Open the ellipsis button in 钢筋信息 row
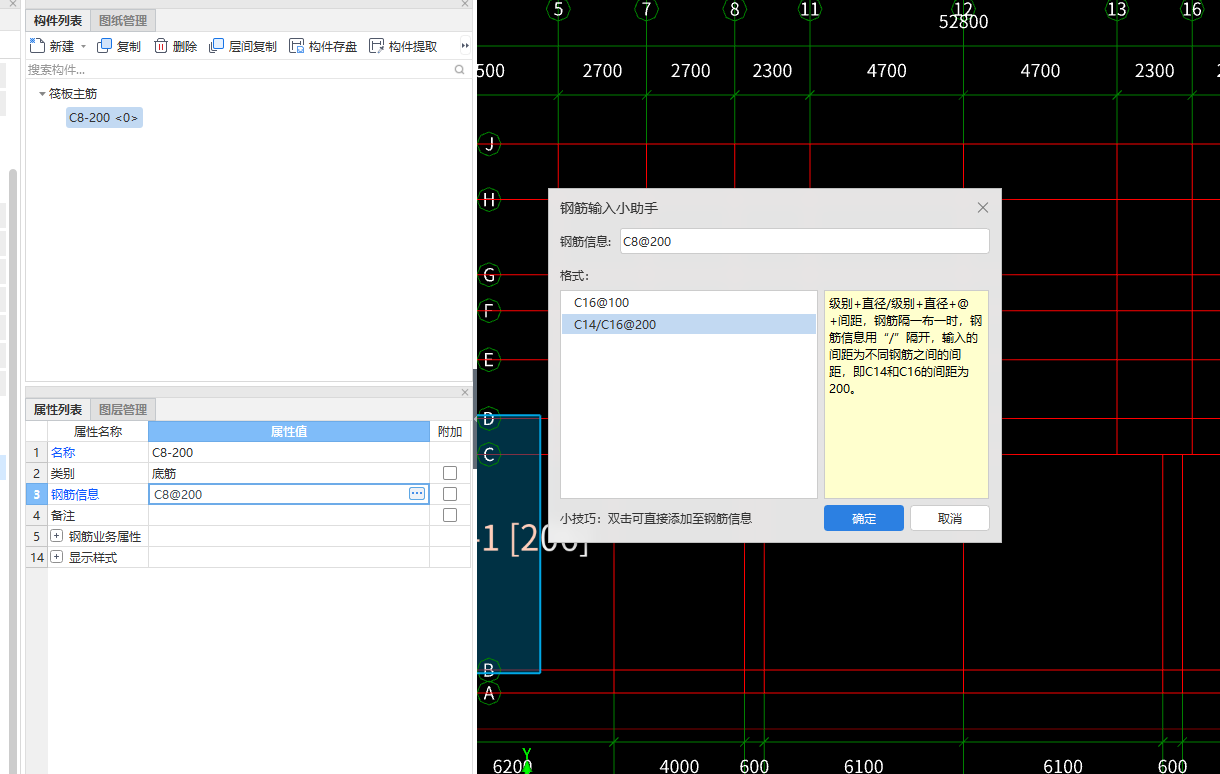This screenshot has width=1220, height=774. point(417,494)
